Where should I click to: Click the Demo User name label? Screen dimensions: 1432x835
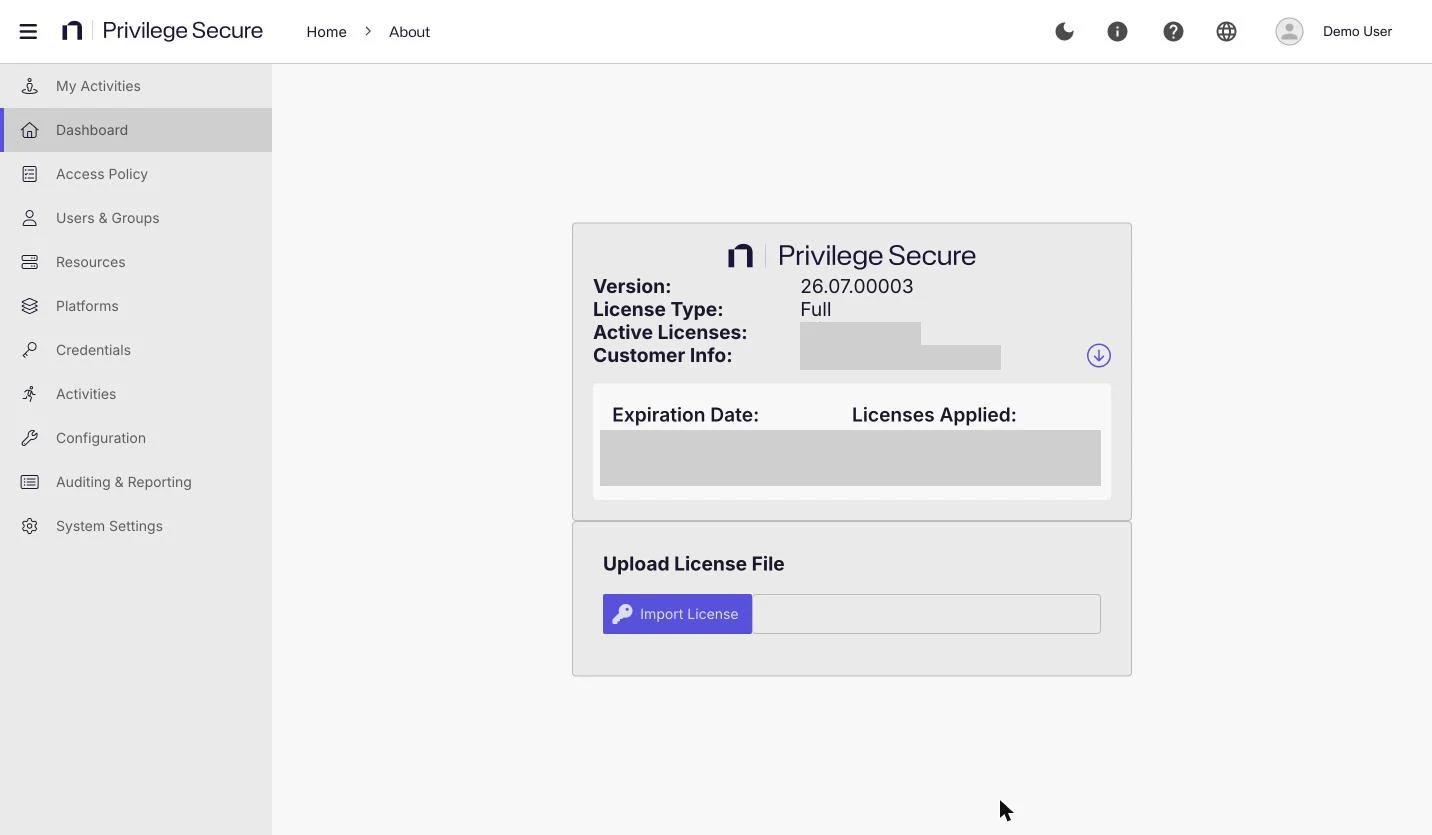pos(1357,31)
